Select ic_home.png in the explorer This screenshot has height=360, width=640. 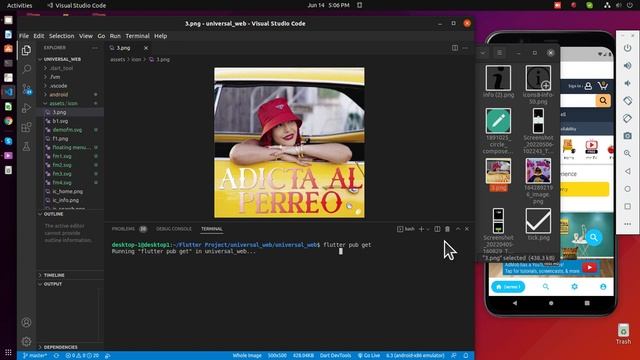pyautogui.click(x=68, y=191)
